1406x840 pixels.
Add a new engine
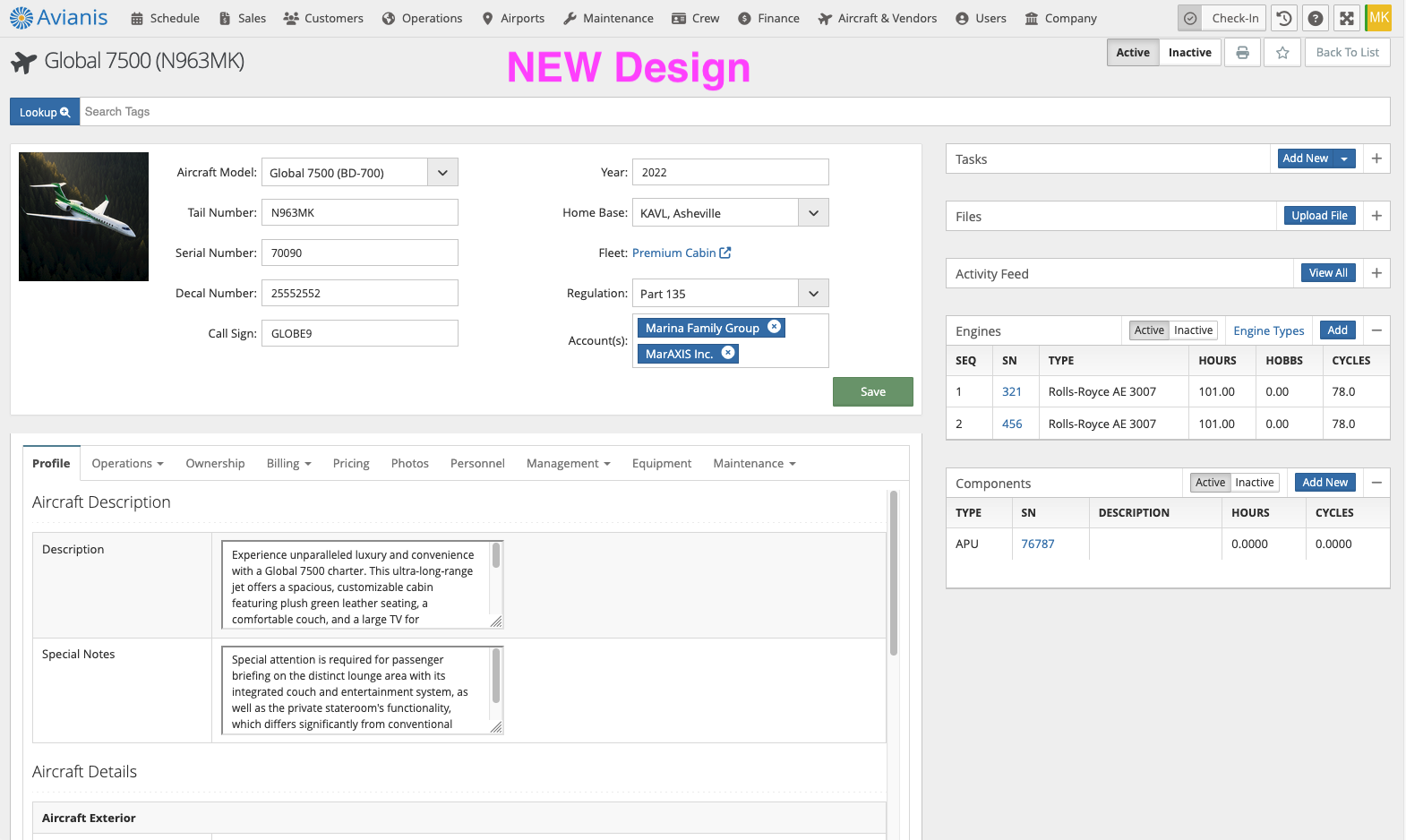tap(1338, 330)
